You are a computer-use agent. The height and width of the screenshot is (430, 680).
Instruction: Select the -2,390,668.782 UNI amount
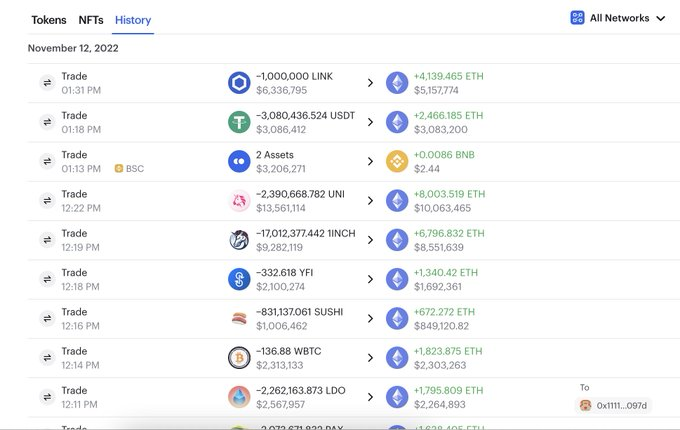tap(300, 194)
